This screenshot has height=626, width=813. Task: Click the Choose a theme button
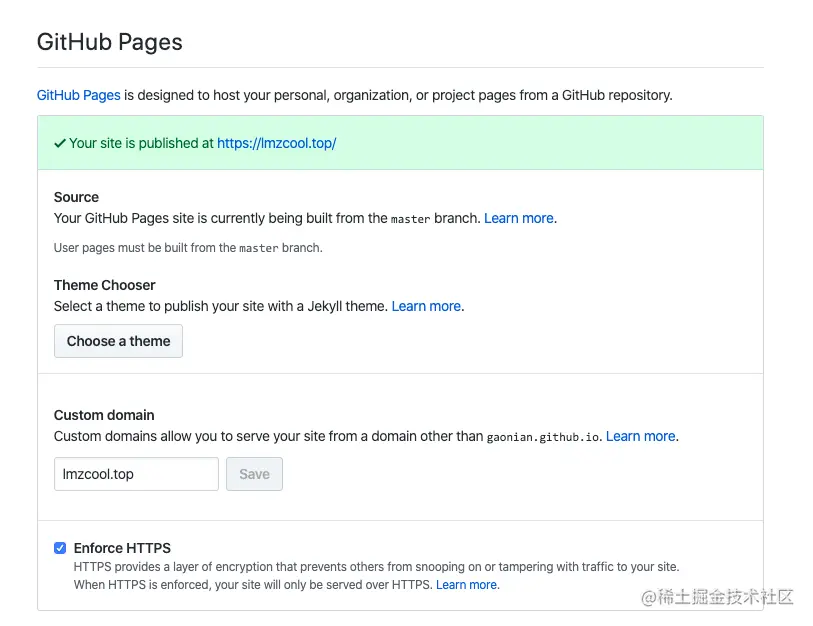(x=118, y=341)
